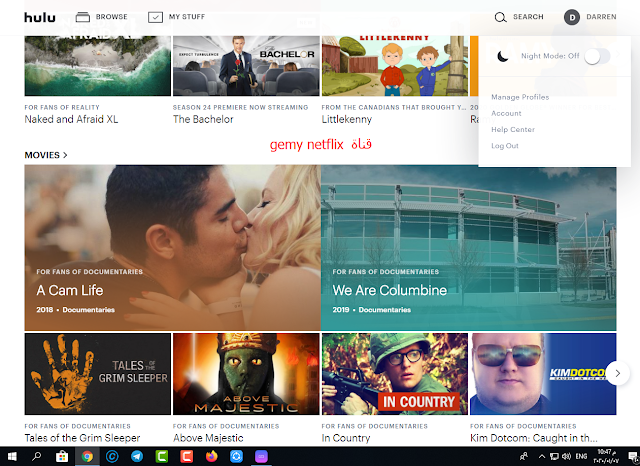Click the Search magnifier icon

click(500, 17)
